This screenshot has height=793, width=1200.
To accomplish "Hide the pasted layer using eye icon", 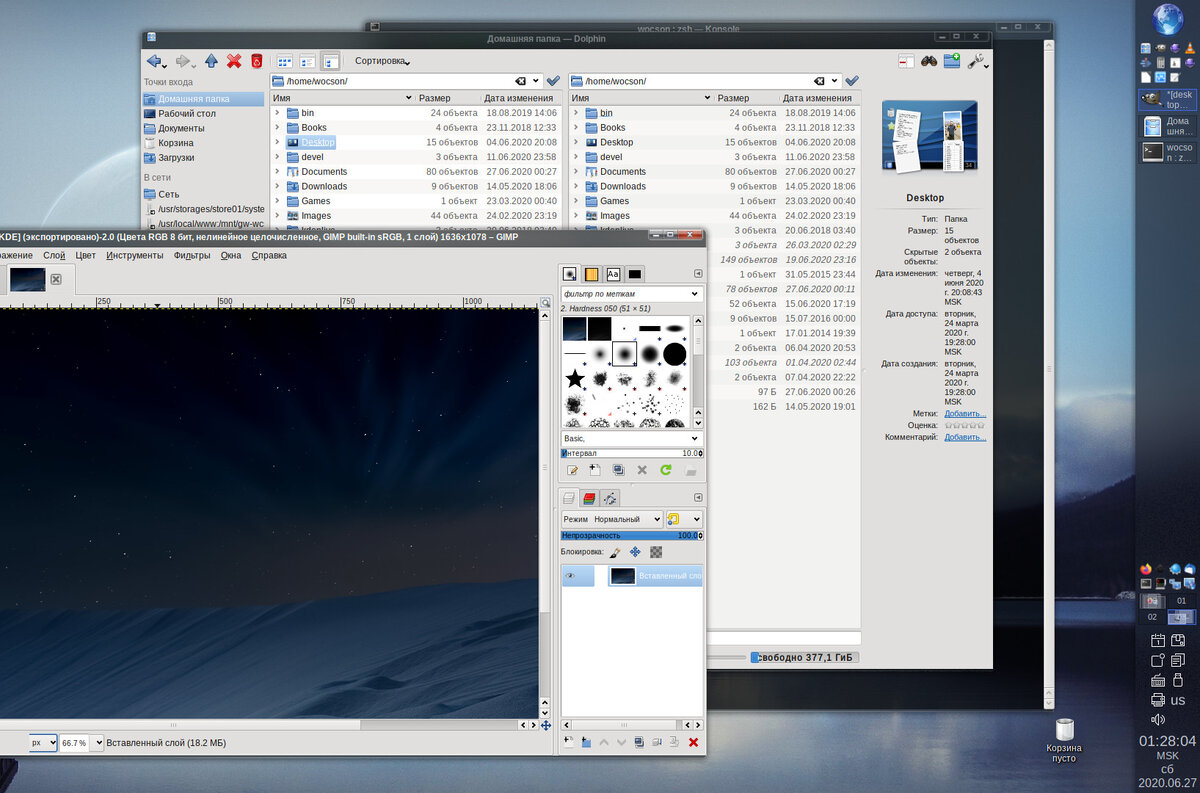I will (570, 576).
